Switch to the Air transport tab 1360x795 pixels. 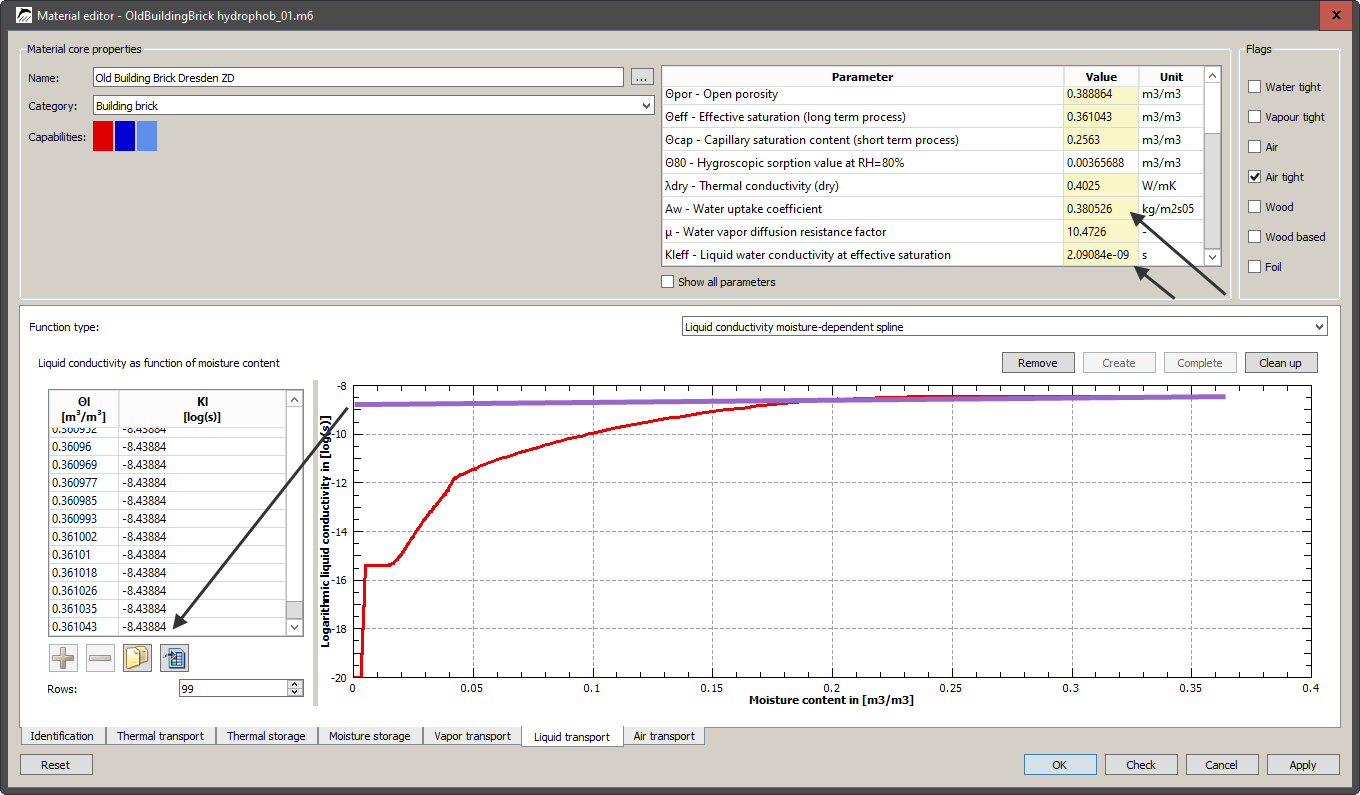tap(664, 736)
